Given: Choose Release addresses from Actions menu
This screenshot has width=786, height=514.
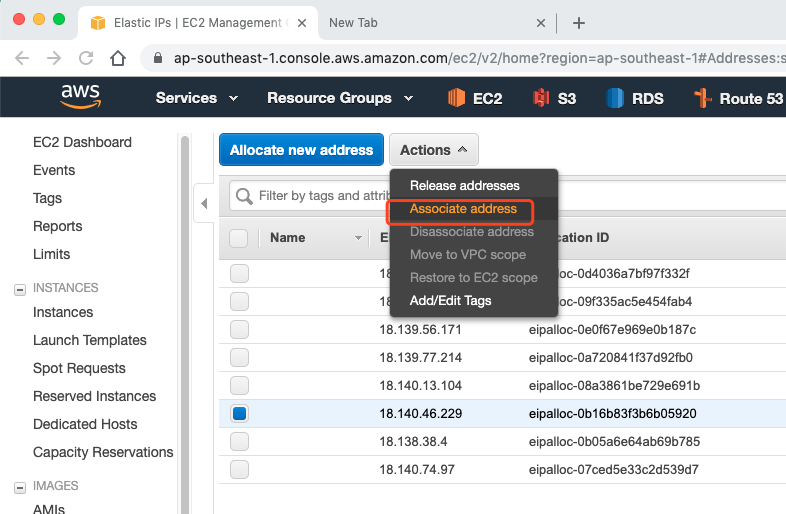Looking at the screenshot, I should pyautogui.click(x=465, y=186).
